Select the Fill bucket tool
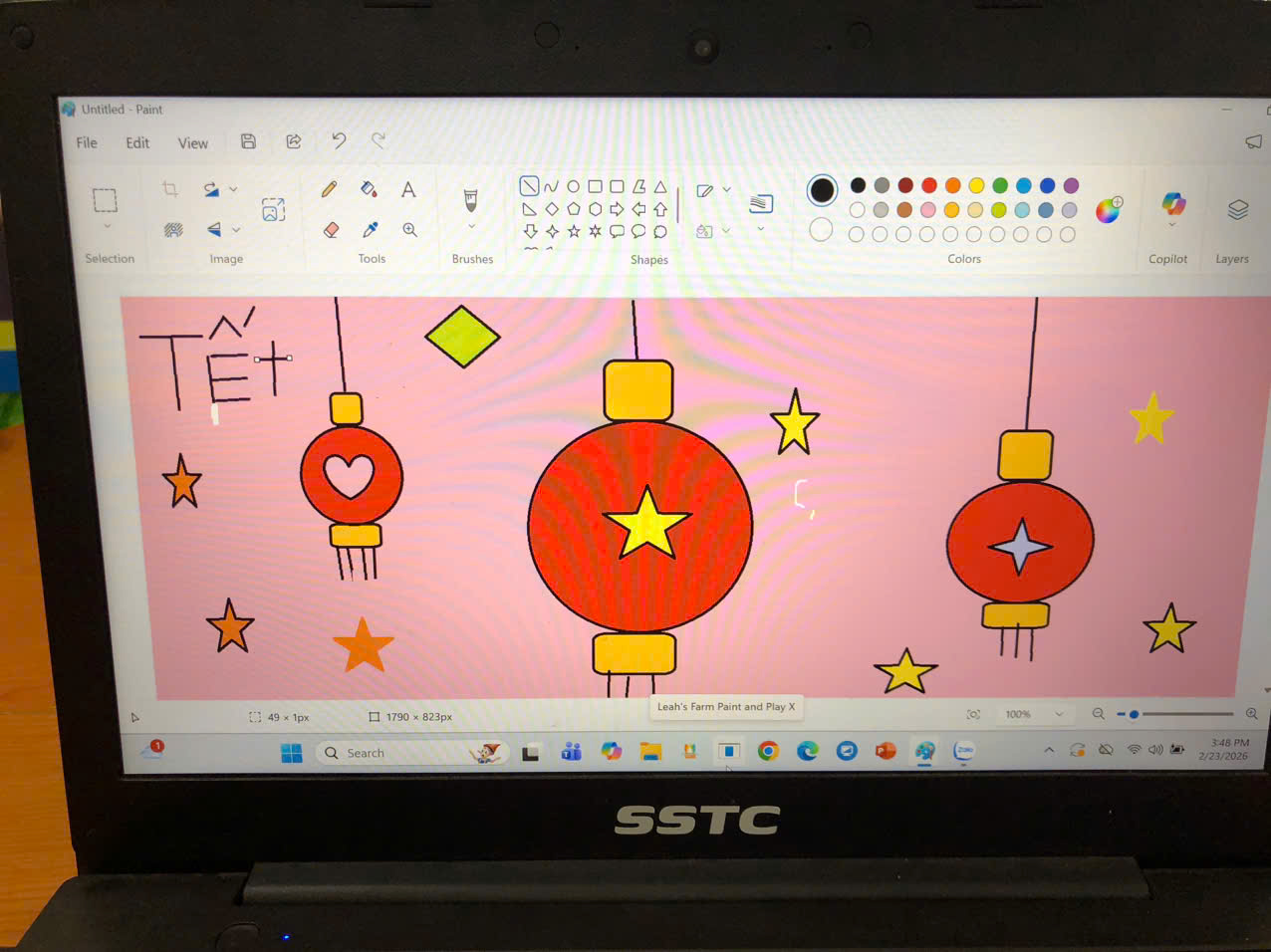The width and height of the screenshot is (1271, 952). point(369,189)
